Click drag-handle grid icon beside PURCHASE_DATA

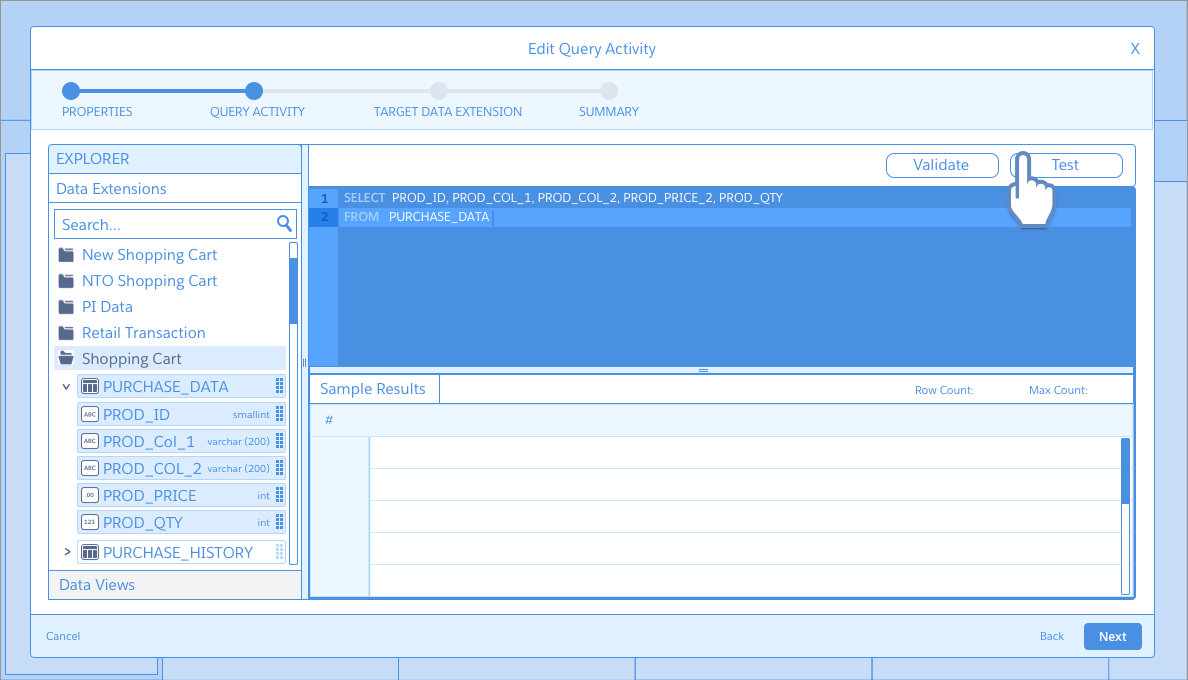280,387
